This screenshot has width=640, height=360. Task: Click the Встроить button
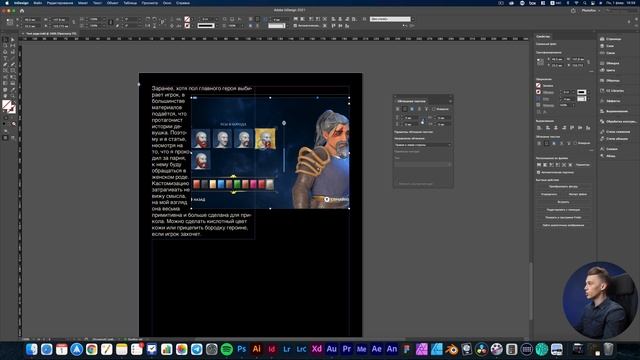[x=563, y=202]
